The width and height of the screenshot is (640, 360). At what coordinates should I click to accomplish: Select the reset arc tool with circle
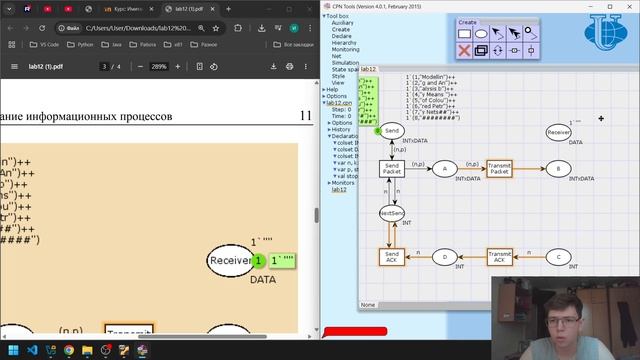(531, 34)
